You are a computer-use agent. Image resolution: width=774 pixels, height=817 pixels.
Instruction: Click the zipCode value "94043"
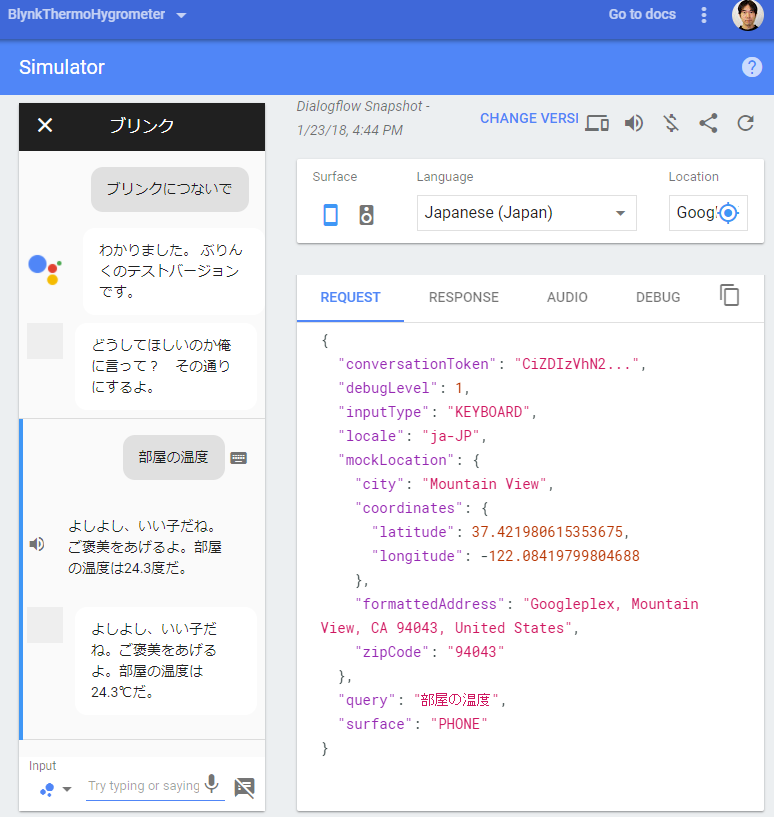(x=476, y=652)
